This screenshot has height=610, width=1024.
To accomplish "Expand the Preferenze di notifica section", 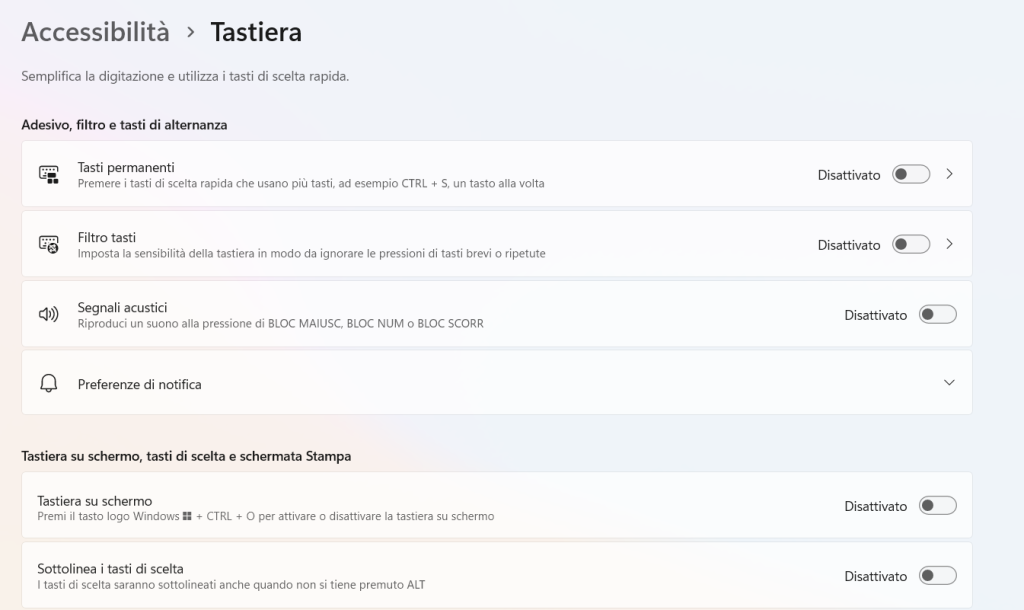I will (949, 383).
